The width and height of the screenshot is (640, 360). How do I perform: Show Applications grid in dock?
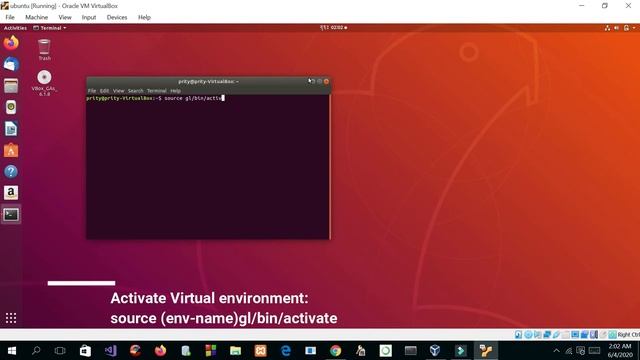pos(11,318)
